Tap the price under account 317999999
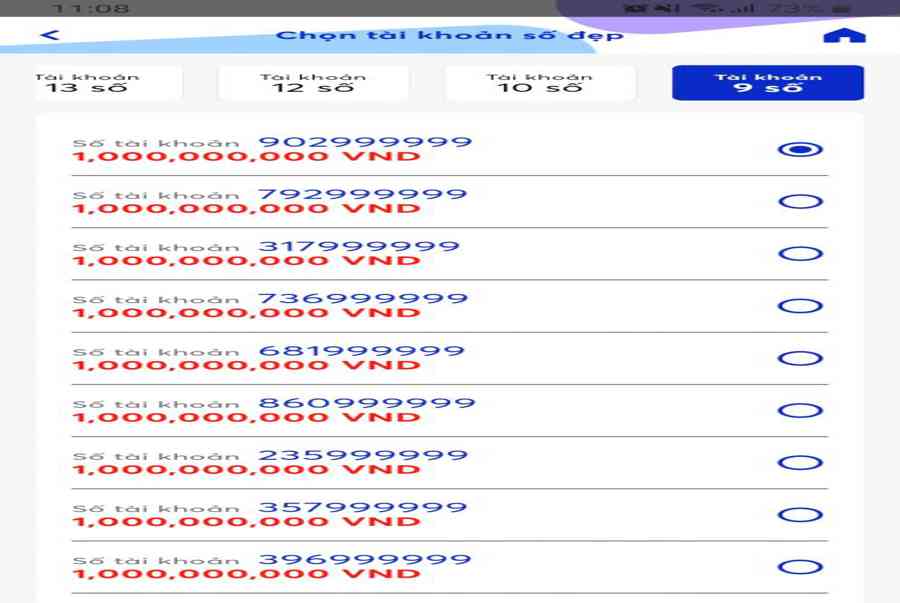Screen dimensions: 900x603 tap(246, 261)
